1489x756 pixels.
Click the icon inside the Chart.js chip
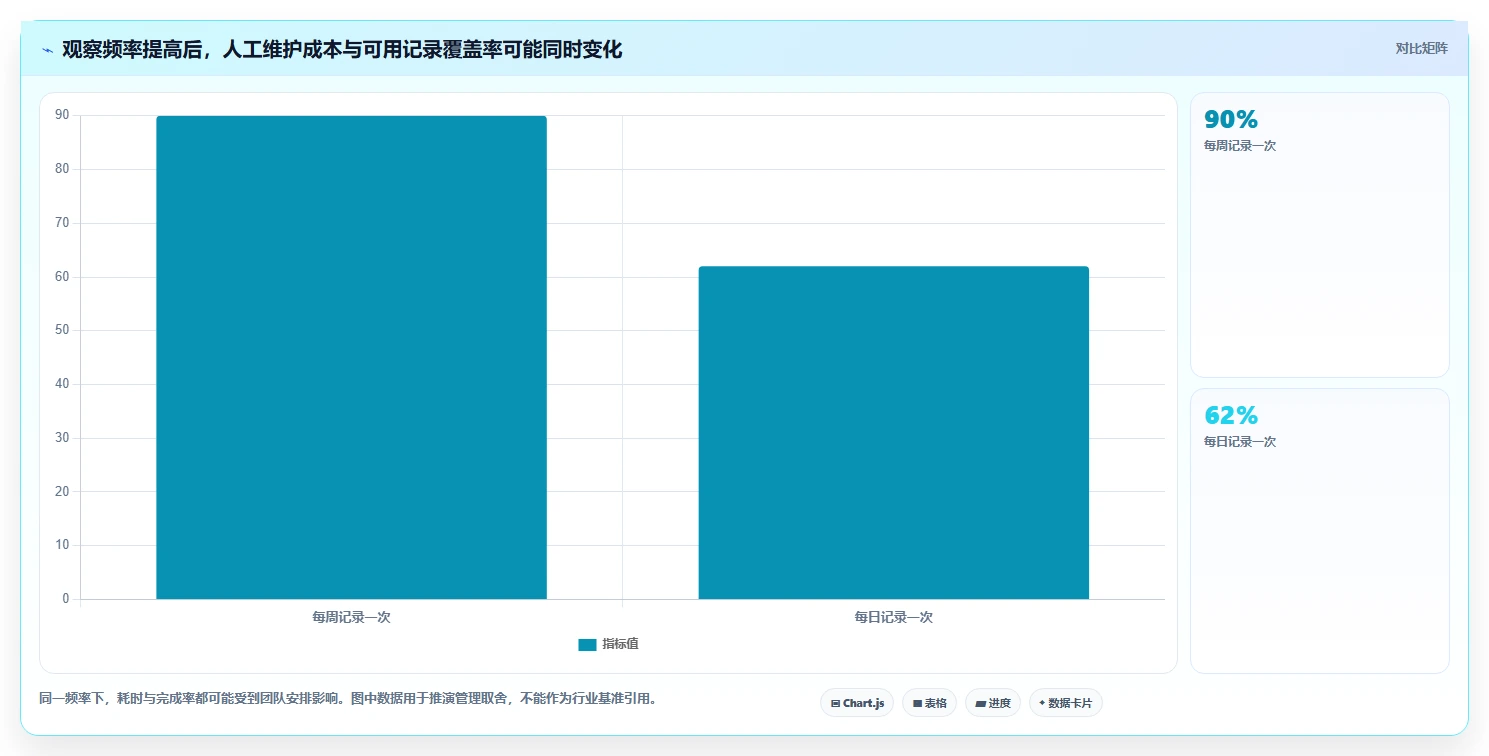pyautogui.click(x=835, y=704)
